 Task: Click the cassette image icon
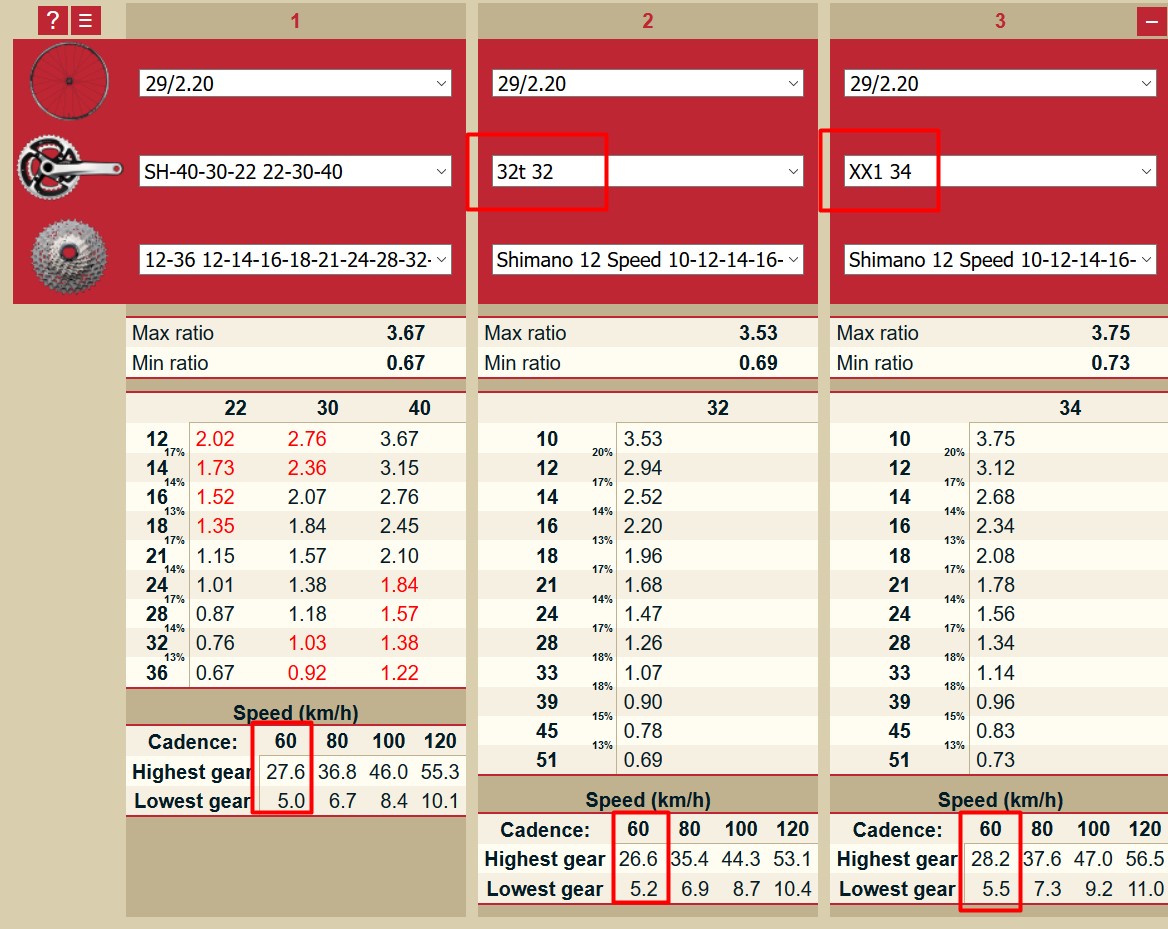[x=69, y=258]
